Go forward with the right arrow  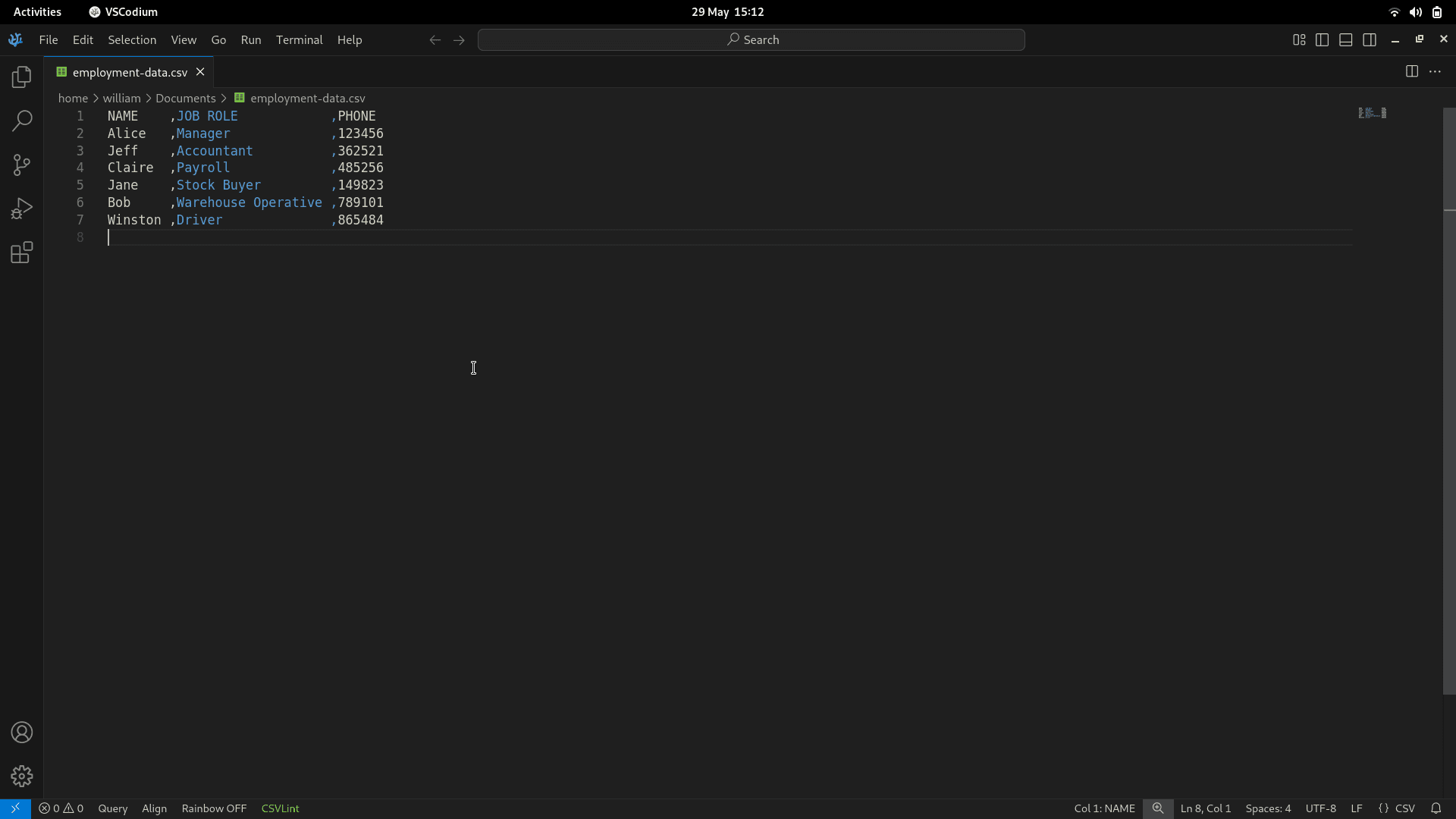[459, 39]
